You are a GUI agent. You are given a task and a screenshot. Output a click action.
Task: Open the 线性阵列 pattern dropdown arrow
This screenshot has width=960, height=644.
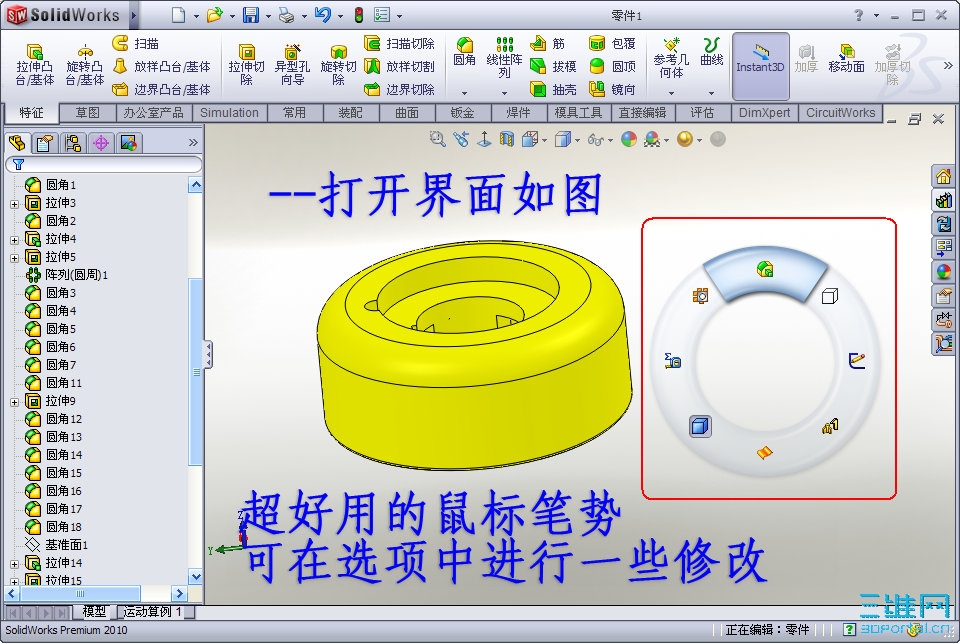[504, 93]
